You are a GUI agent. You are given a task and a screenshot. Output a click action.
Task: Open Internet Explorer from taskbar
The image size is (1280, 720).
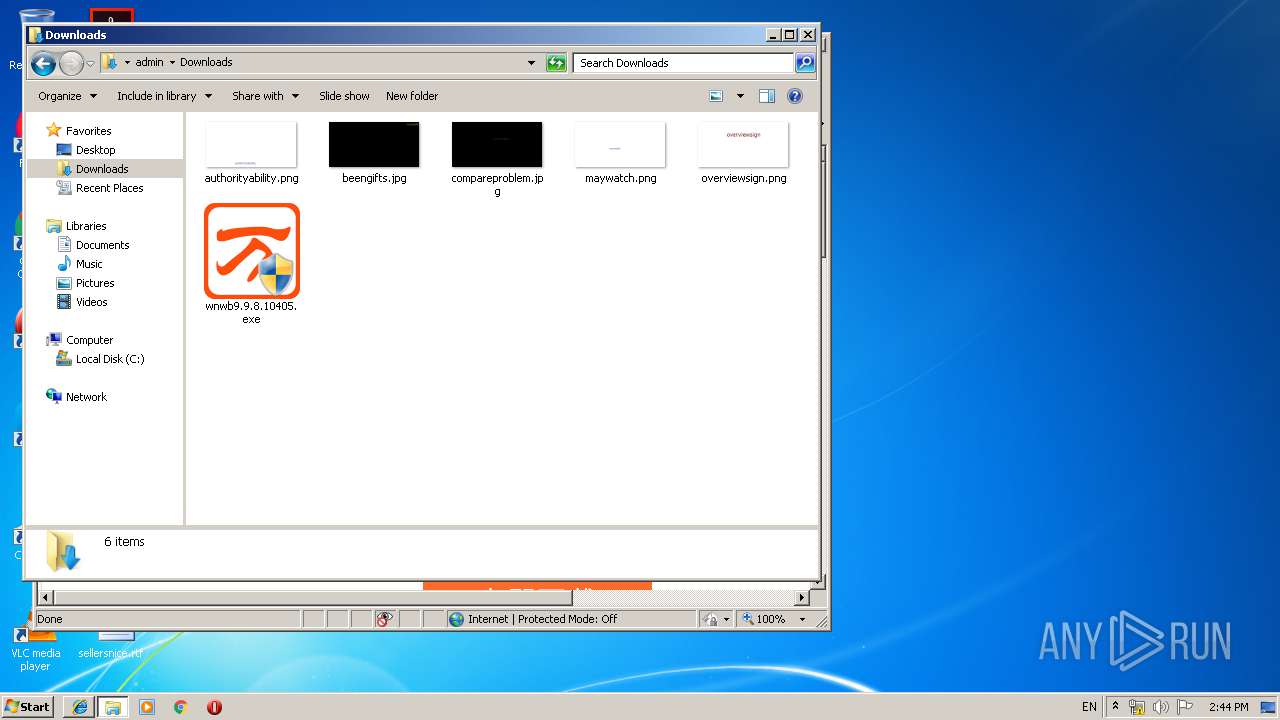pos(80,706)
